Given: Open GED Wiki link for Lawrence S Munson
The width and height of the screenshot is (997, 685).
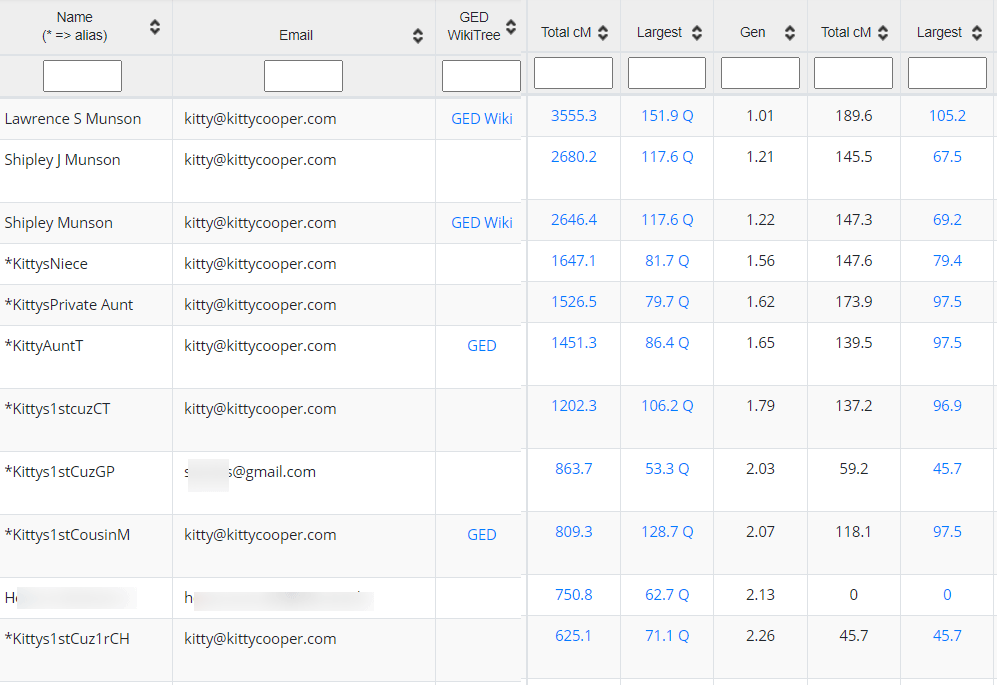Looking at the screenshot, I should [482, 119].
